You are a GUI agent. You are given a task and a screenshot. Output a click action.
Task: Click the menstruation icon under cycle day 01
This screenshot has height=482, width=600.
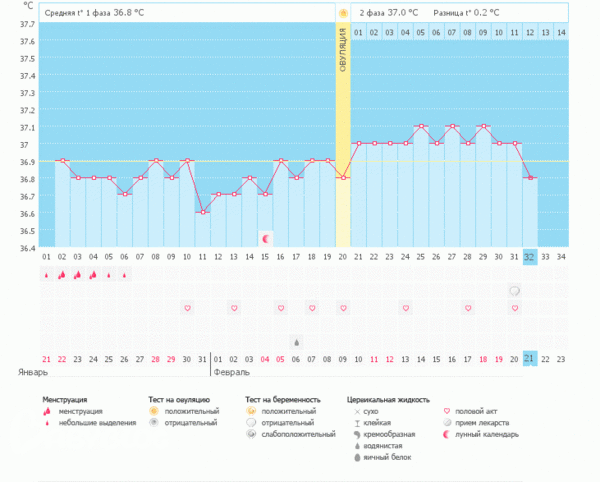pyautogui.click(x=46, y=275)
